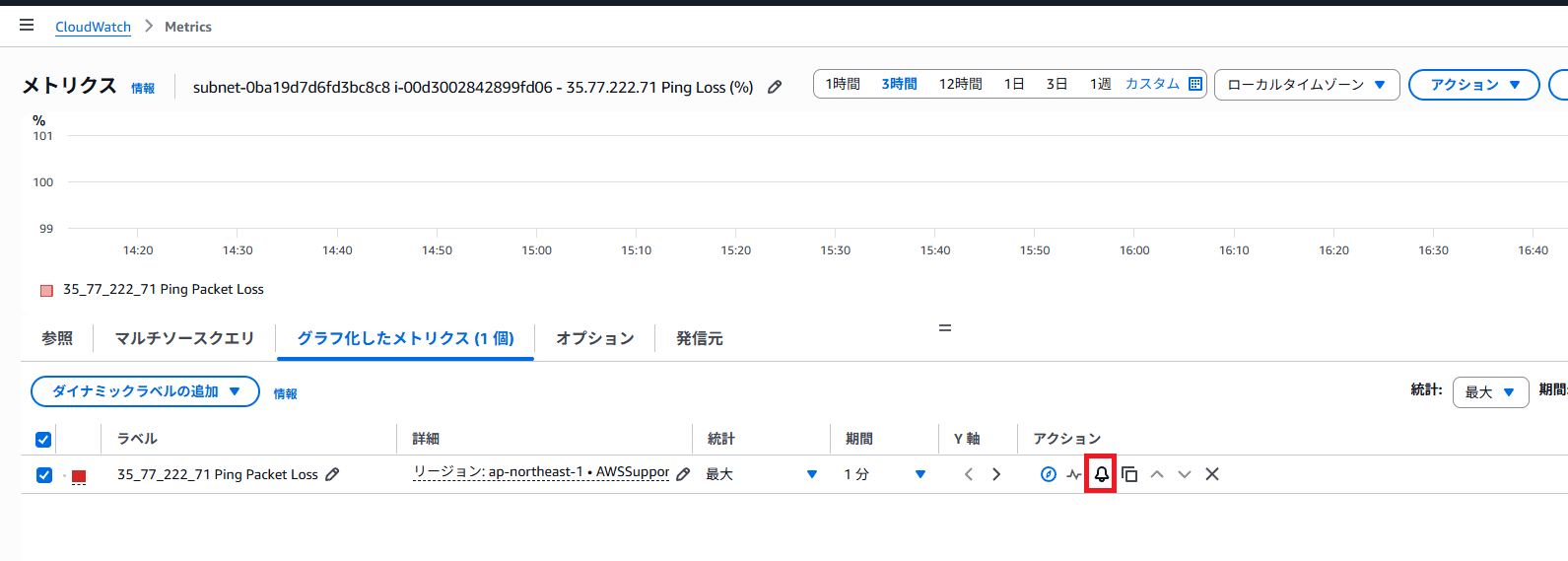Choose カスタム time range
Screen dimensions: 1568x561
click(1152, 84)
